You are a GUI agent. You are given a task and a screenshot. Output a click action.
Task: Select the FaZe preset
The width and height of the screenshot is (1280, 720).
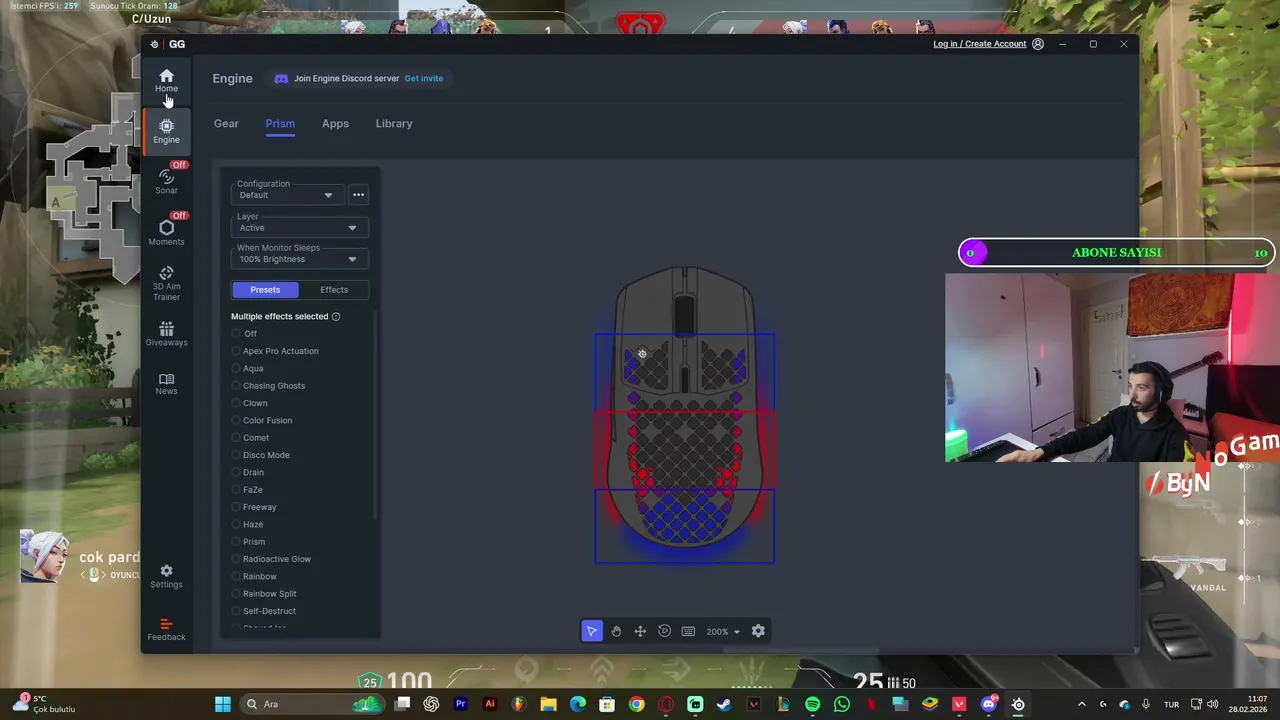tap(247, 490)
